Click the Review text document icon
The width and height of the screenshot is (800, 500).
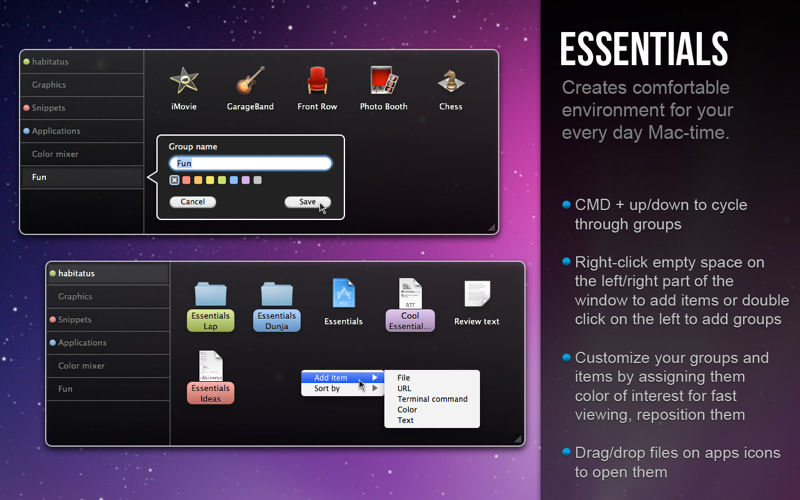[x=477, y=294]
